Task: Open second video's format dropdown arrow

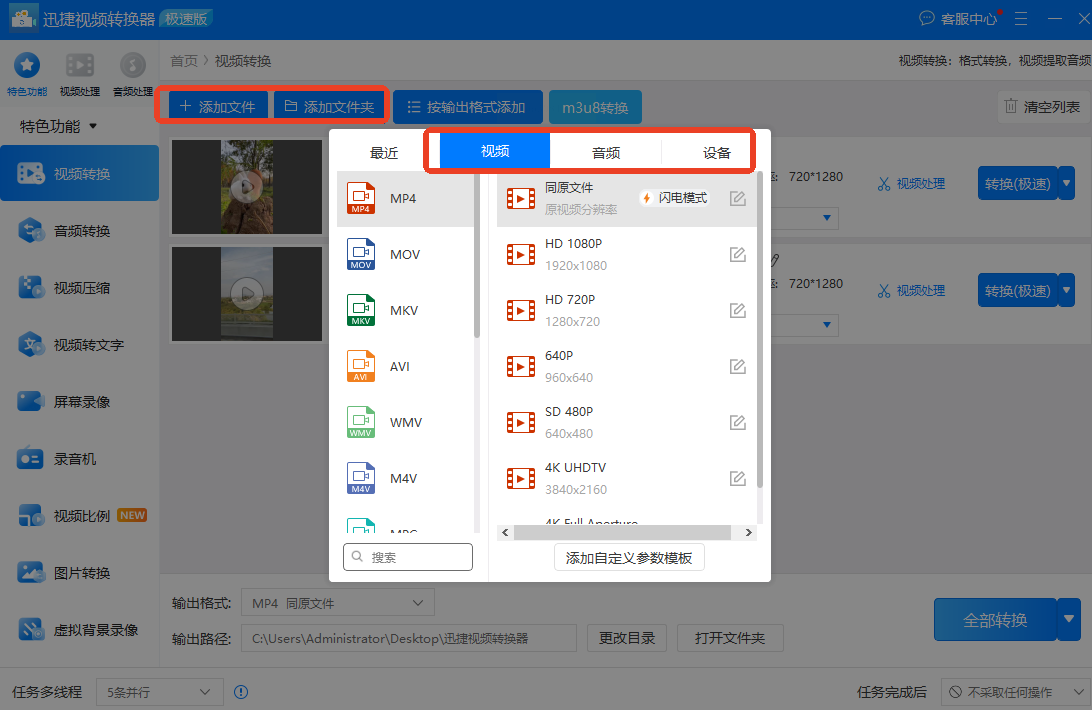Action: pos(827,325)
